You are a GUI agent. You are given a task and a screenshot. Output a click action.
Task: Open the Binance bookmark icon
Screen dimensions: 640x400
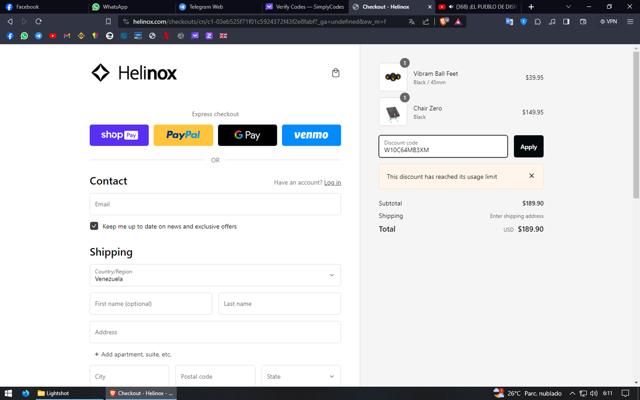click(81, 36)
